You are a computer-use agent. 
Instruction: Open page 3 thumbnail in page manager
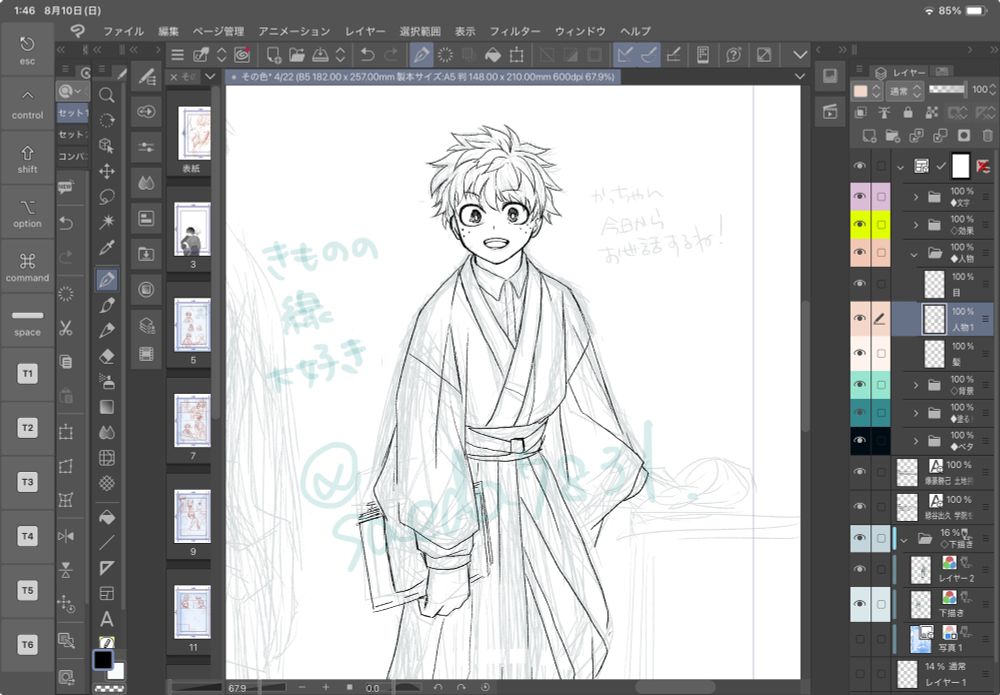[192, 228]
